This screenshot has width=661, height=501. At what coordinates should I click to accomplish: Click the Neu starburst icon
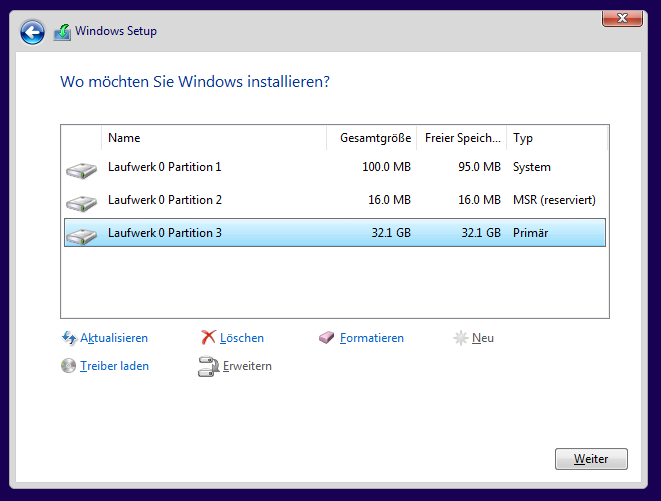(460, 338)
